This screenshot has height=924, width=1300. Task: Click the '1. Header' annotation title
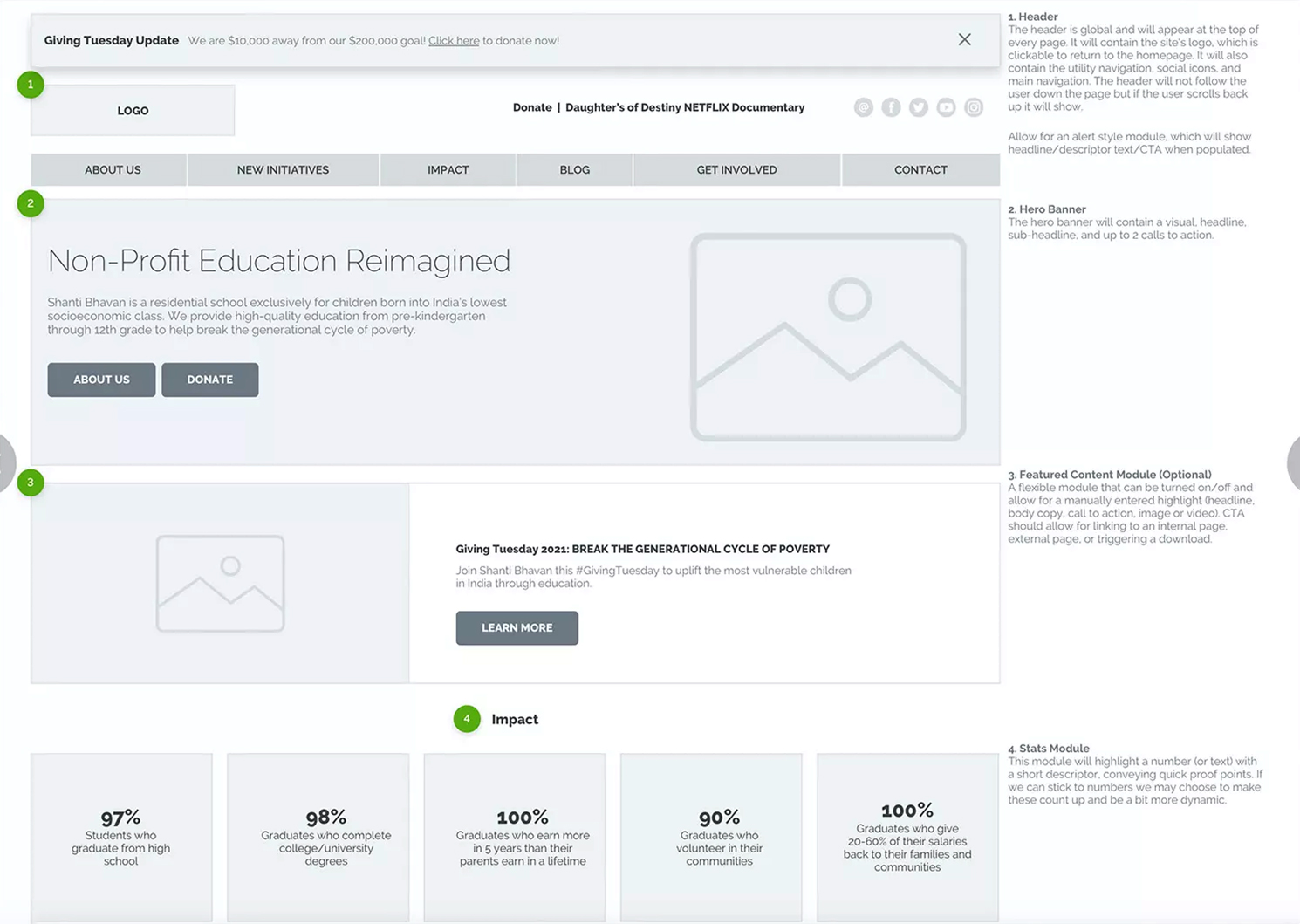point(1033,17)
